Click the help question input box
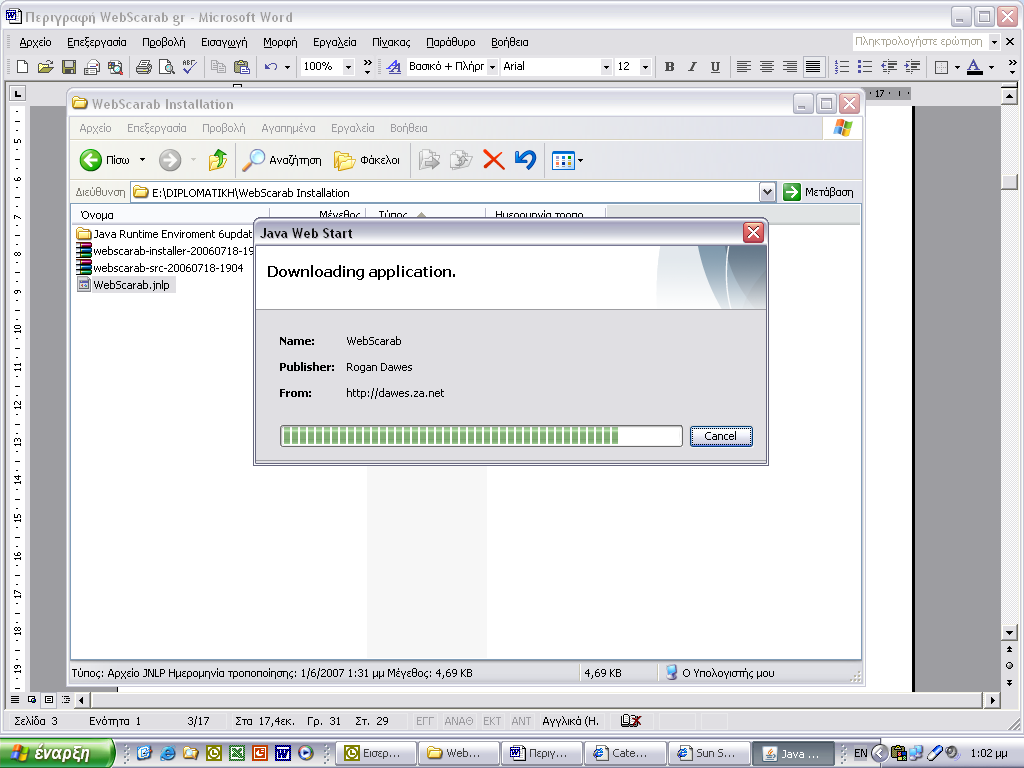 [x=920, y=42]
